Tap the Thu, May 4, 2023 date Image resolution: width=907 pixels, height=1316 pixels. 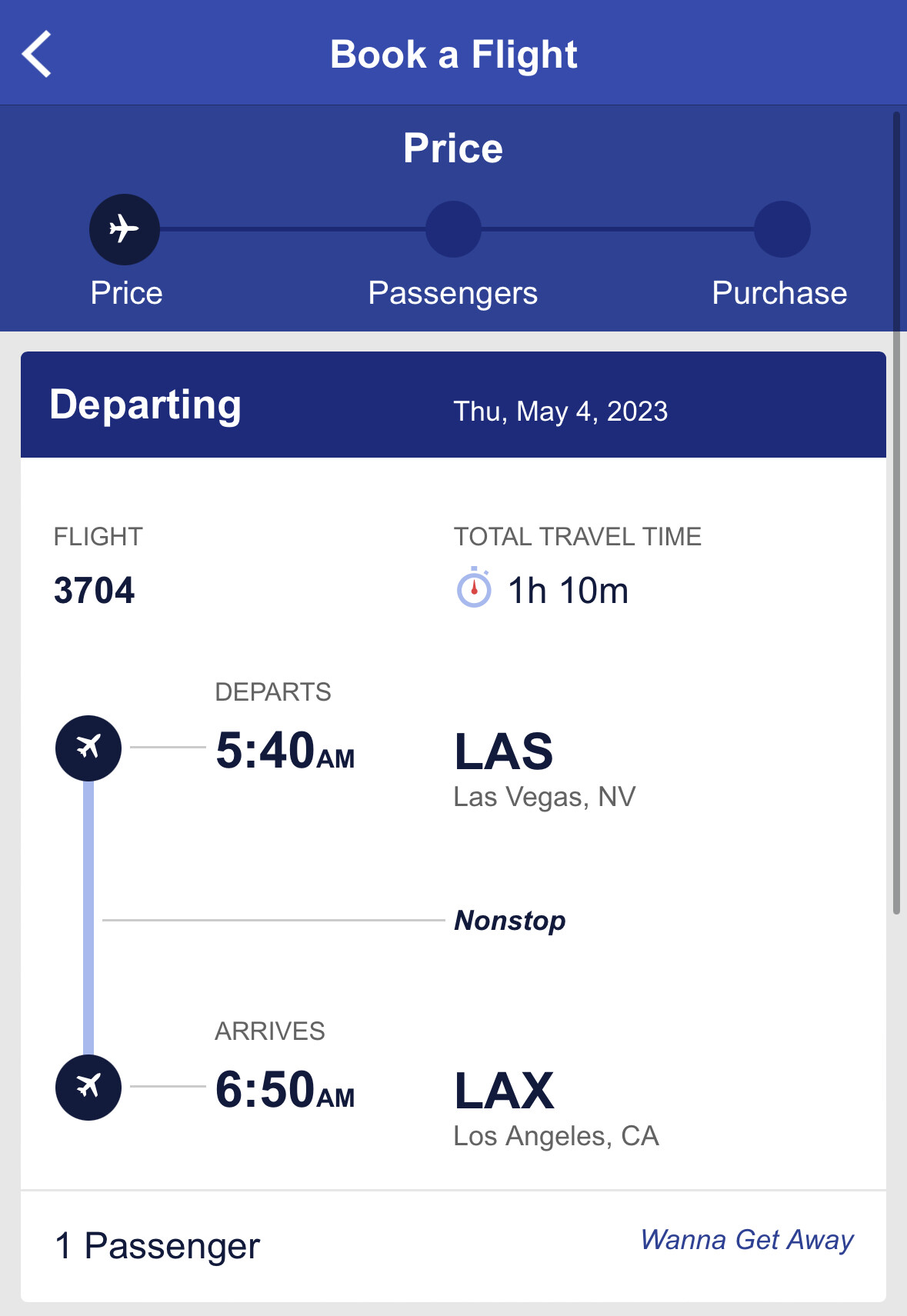(560, 411)
